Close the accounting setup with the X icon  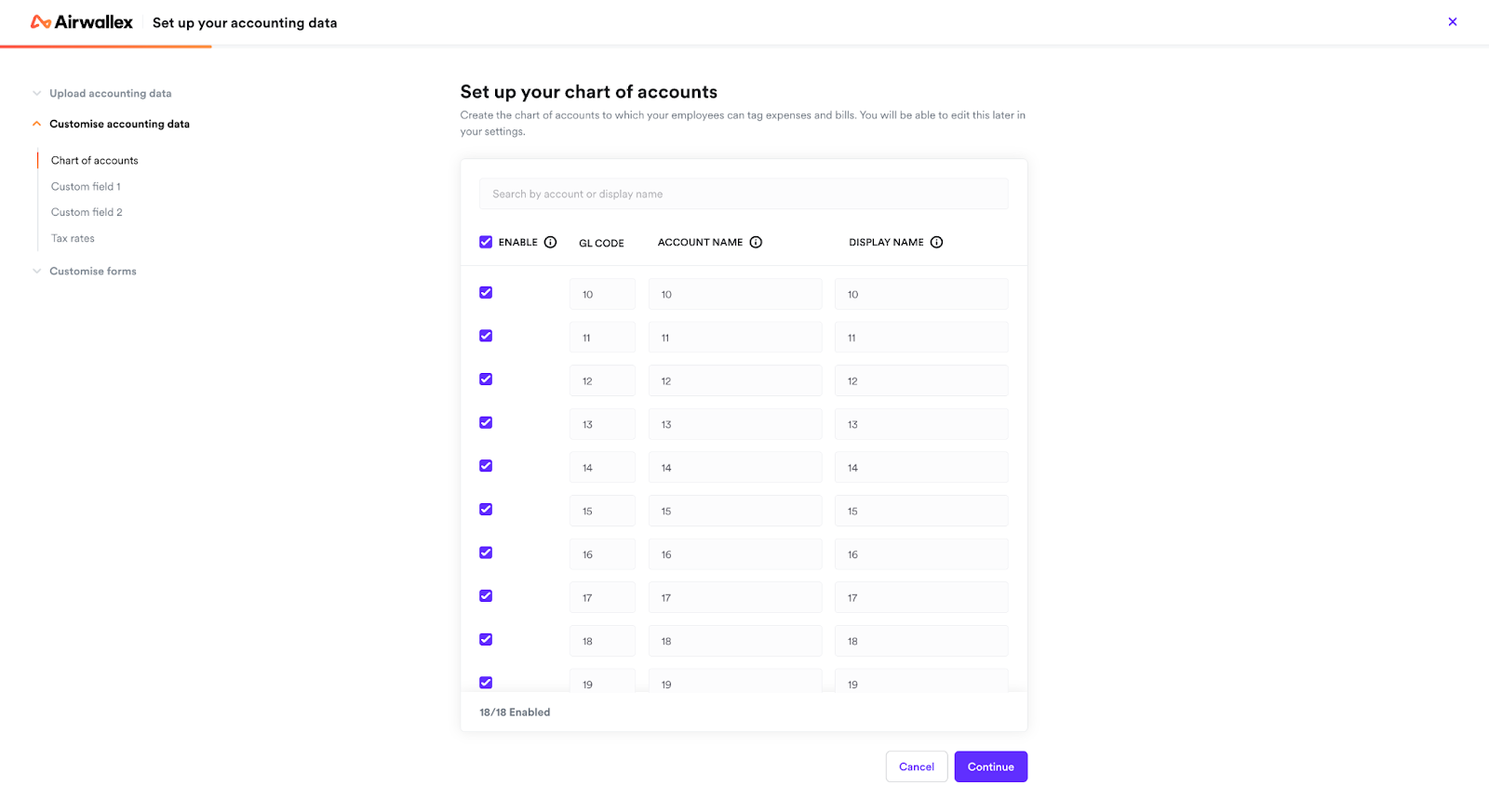pyautogui.click(x=1452, y=21)
